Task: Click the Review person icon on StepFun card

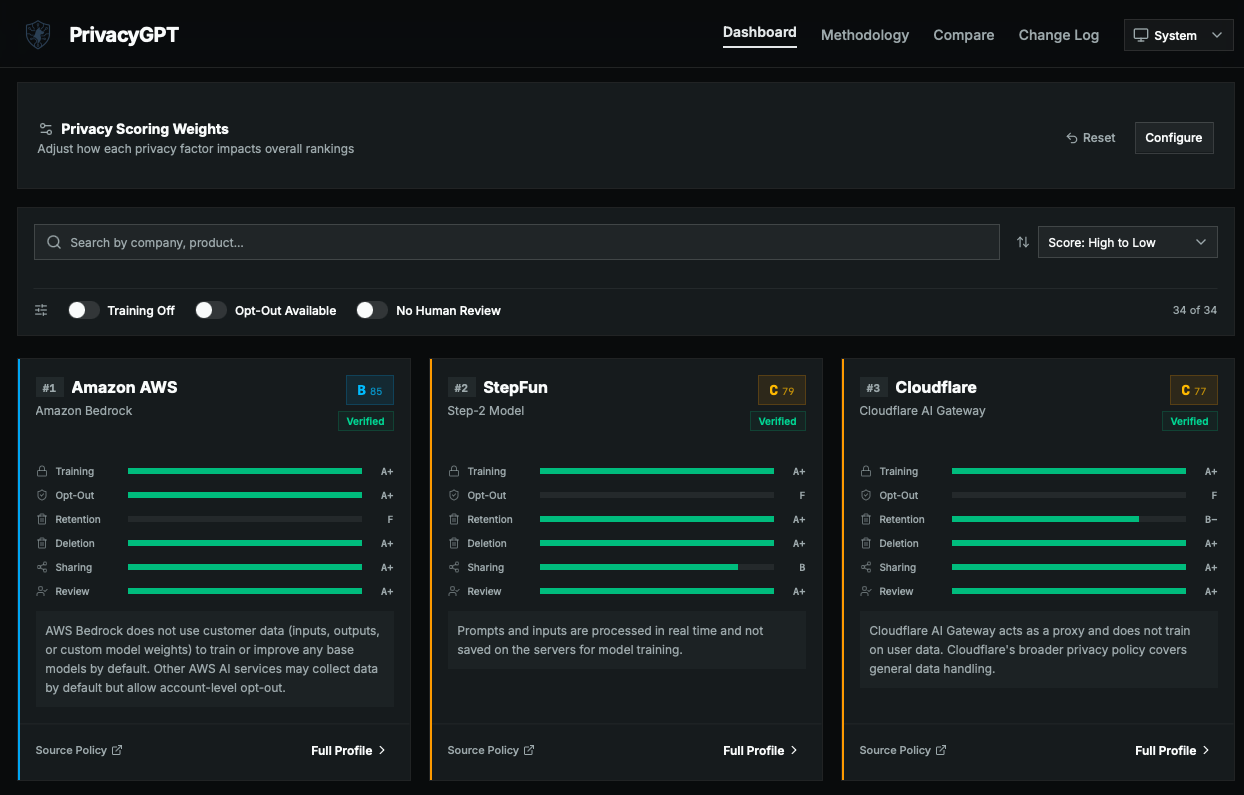Action: click(x=454, y=591)
